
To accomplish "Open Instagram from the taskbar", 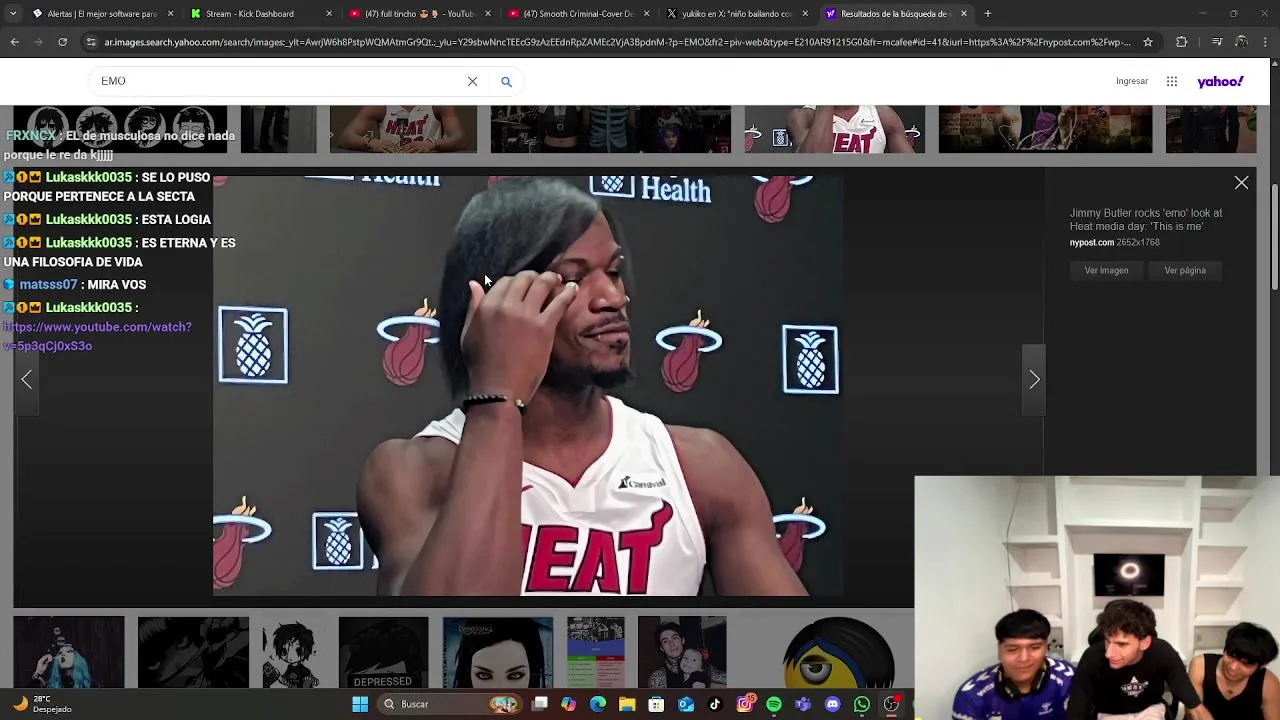I will click(x=745, y=704).
